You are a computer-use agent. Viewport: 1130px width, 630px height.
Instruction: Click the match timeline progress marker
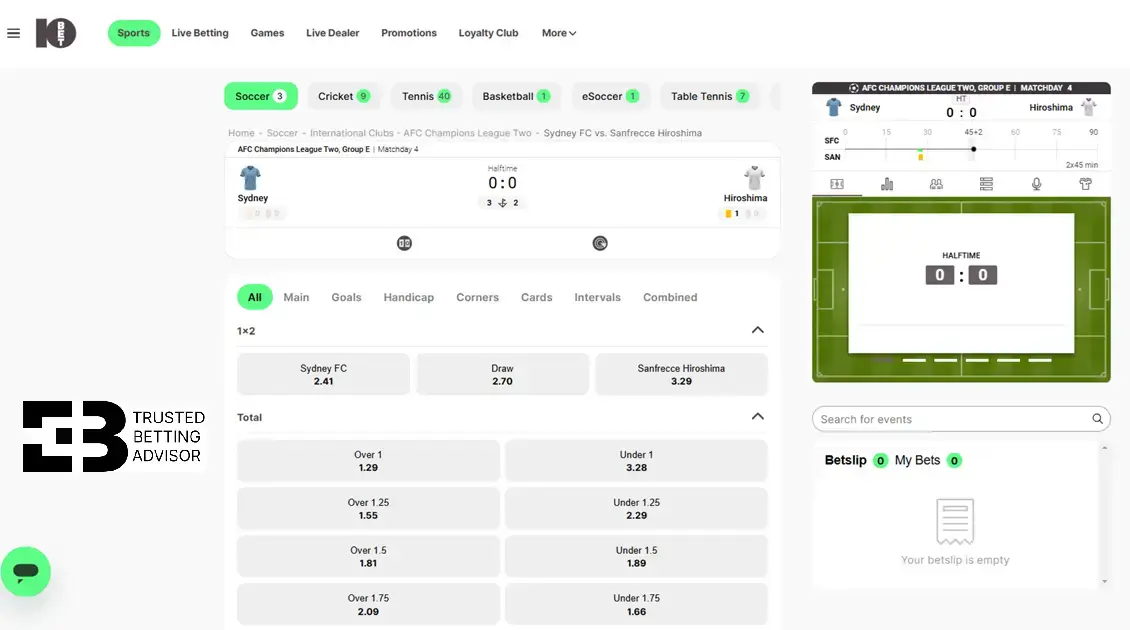click(974, 149)
